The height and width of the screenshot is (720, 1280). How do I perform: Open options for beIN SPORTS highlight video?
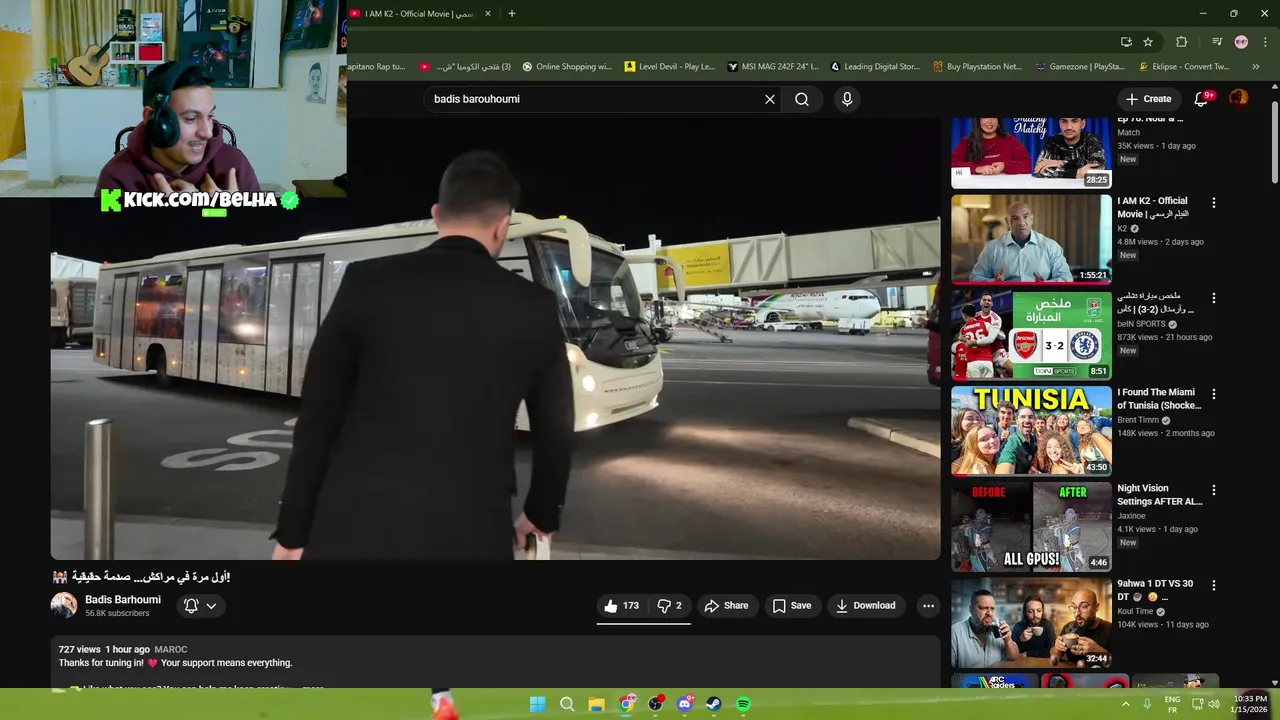1214,298
